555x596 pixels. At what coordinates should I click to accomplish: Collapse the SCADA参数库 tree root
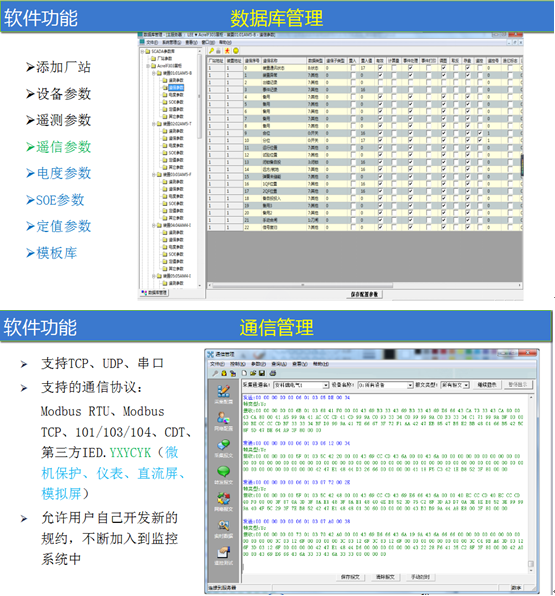click(143, 51)
